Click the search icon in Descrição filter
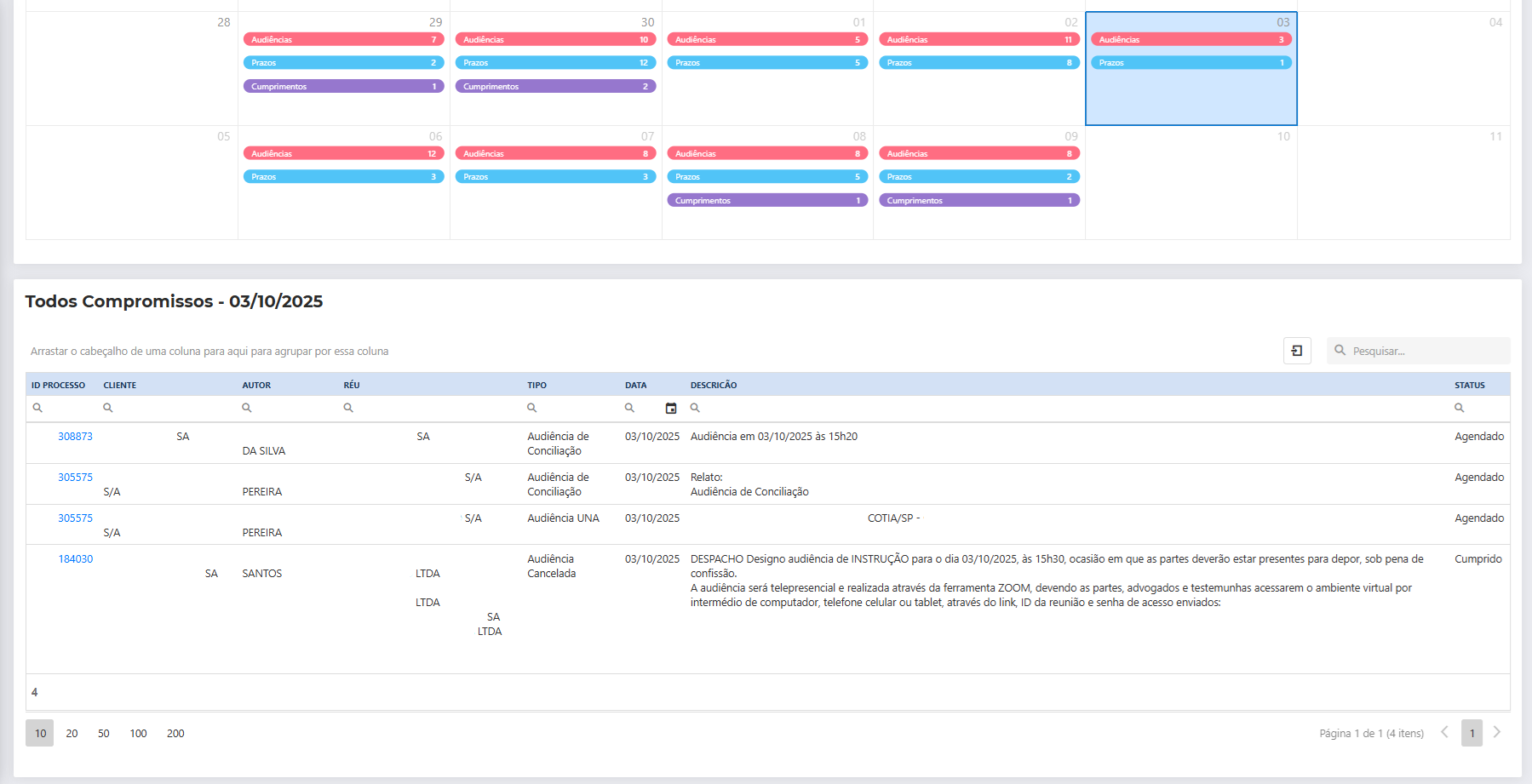This screenshot has height=784, width=1532. (x=695, y=408)
